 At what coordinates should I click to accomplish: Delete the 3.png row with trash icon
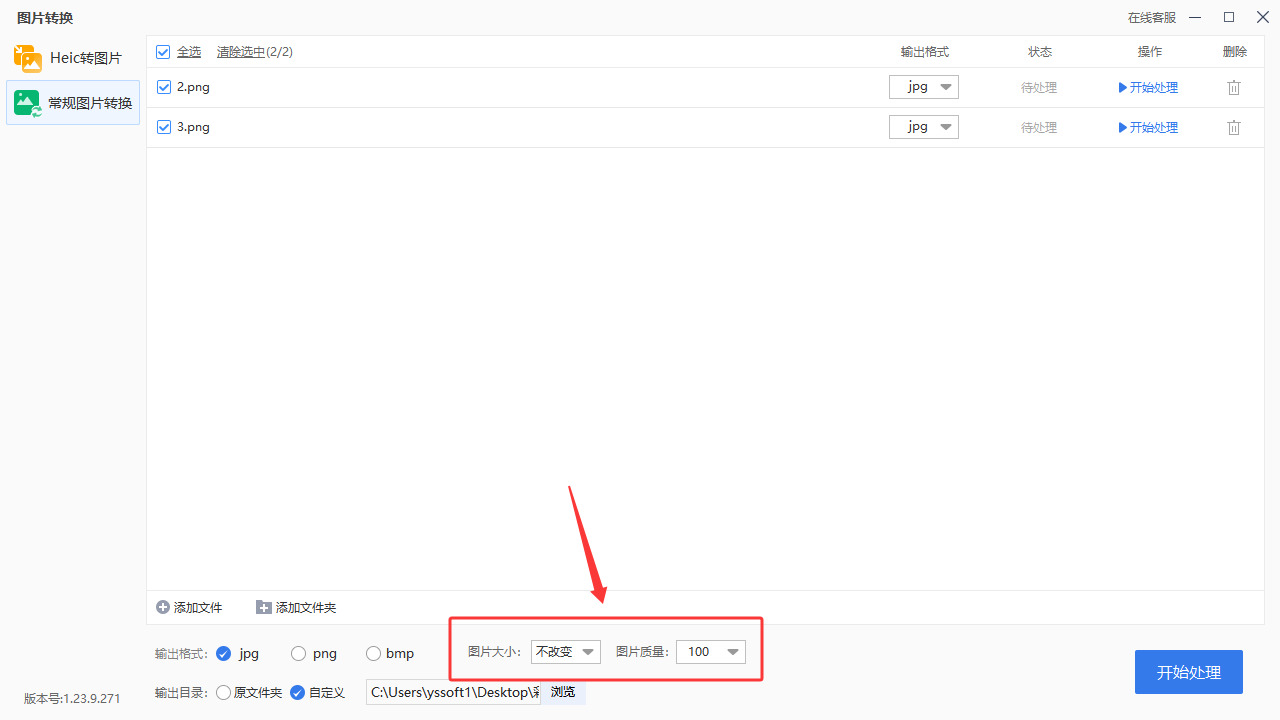[1234, 128]
